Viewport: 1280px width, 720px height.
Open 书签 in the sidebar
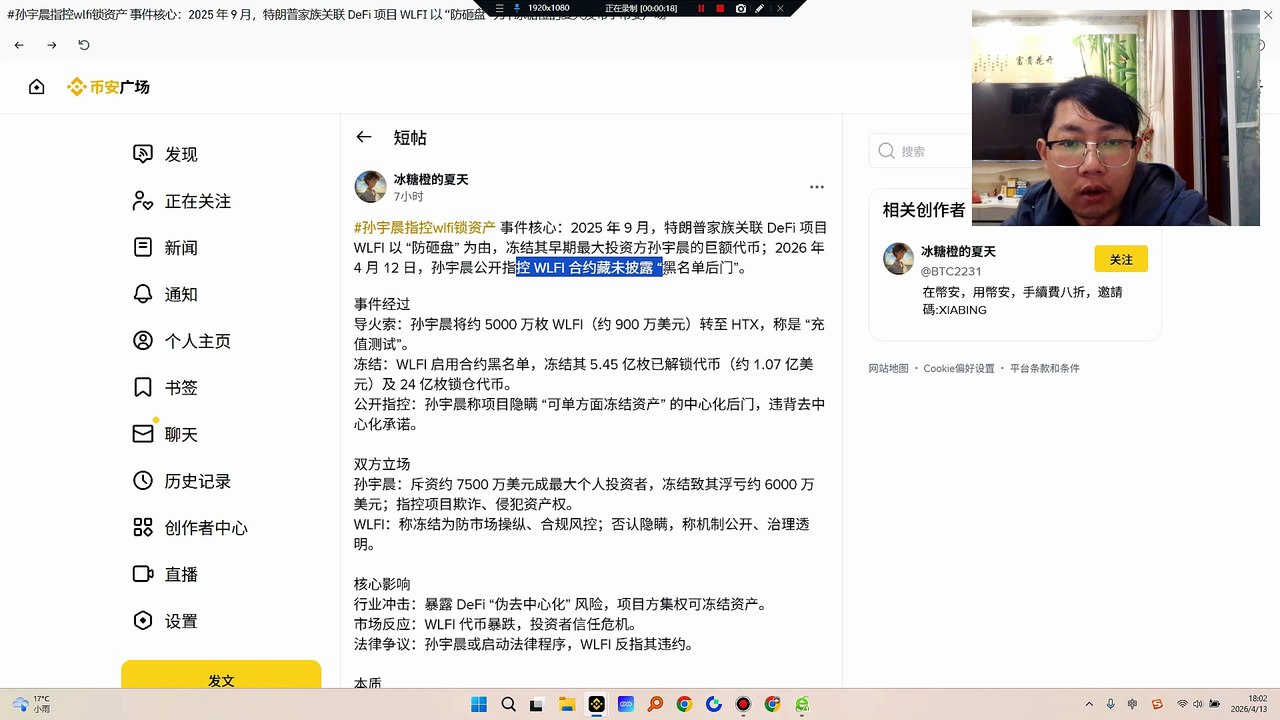click(166, 387)
